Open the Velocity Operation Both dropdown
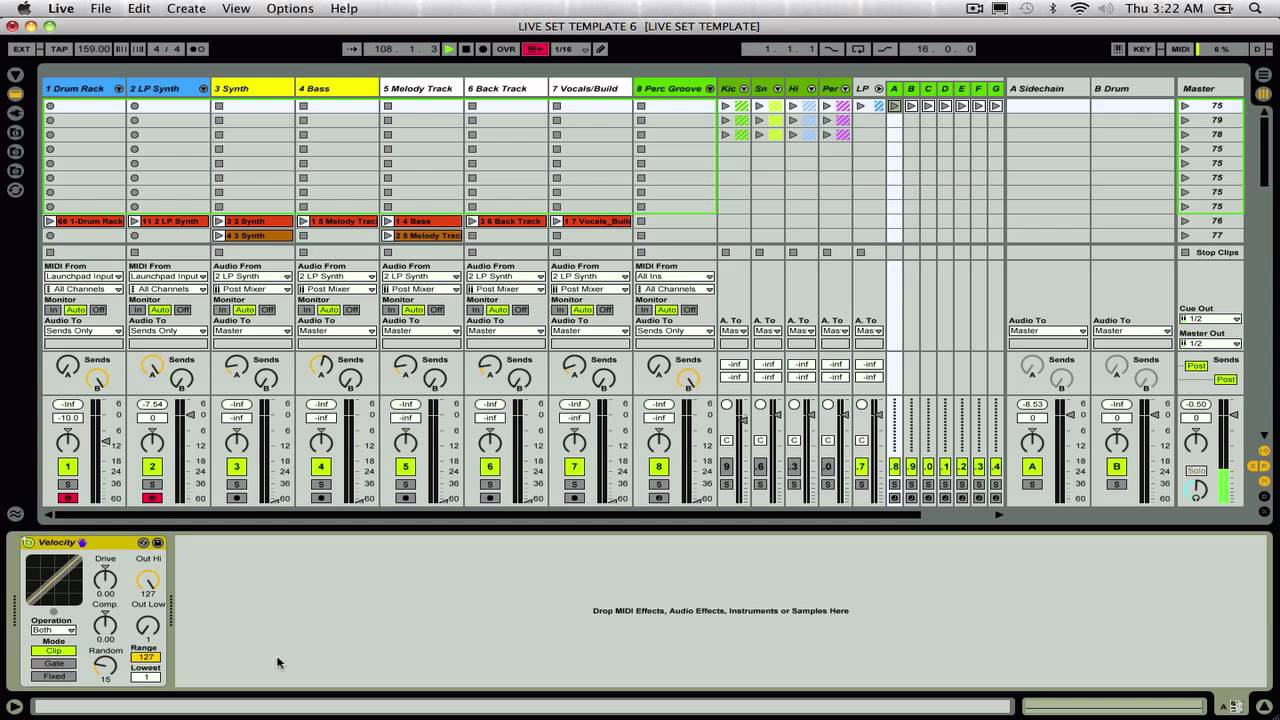This screenshot has height=720, width=1280. click(52, 630)
